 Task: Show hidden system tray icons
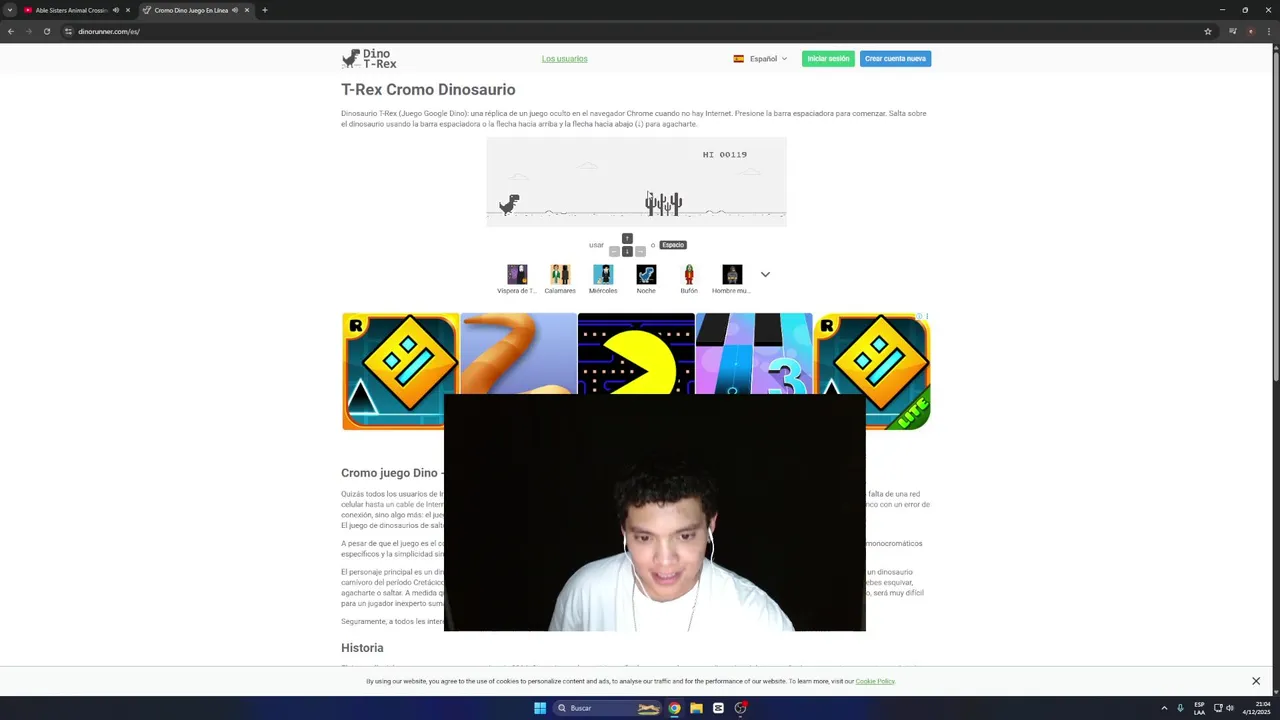pyautogui.click(x=1164, y=708)
